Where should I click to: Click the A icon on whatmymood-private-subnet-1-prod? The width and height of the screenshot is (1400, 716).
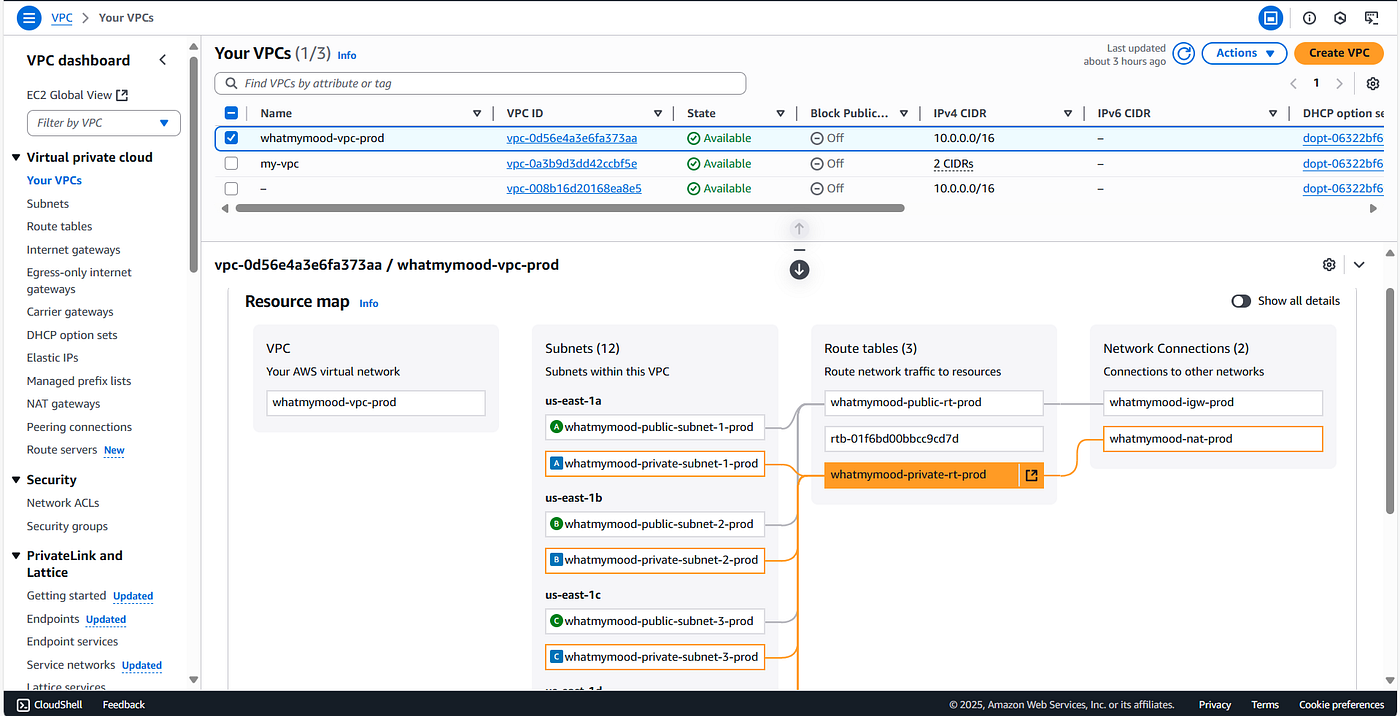[x=556, y=463]
